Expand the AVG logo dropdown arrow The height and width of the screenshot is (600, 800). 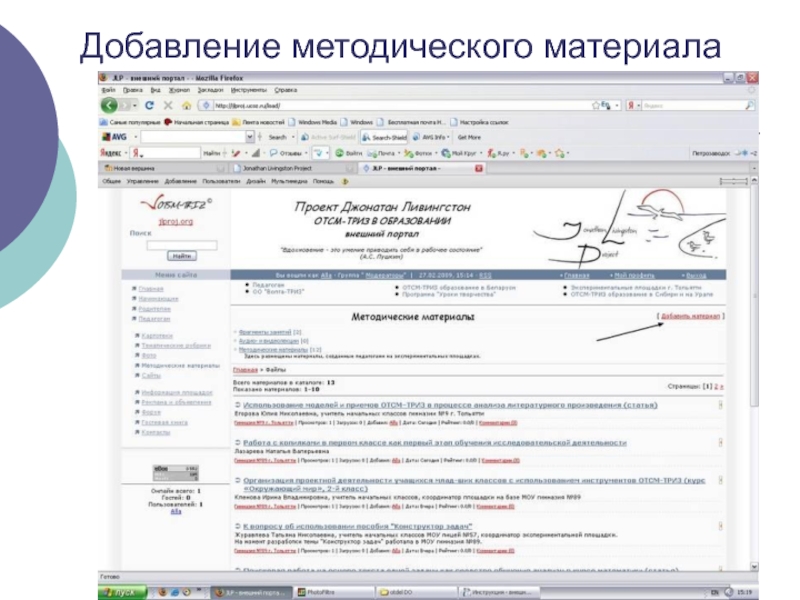click(x=136, y=137)
